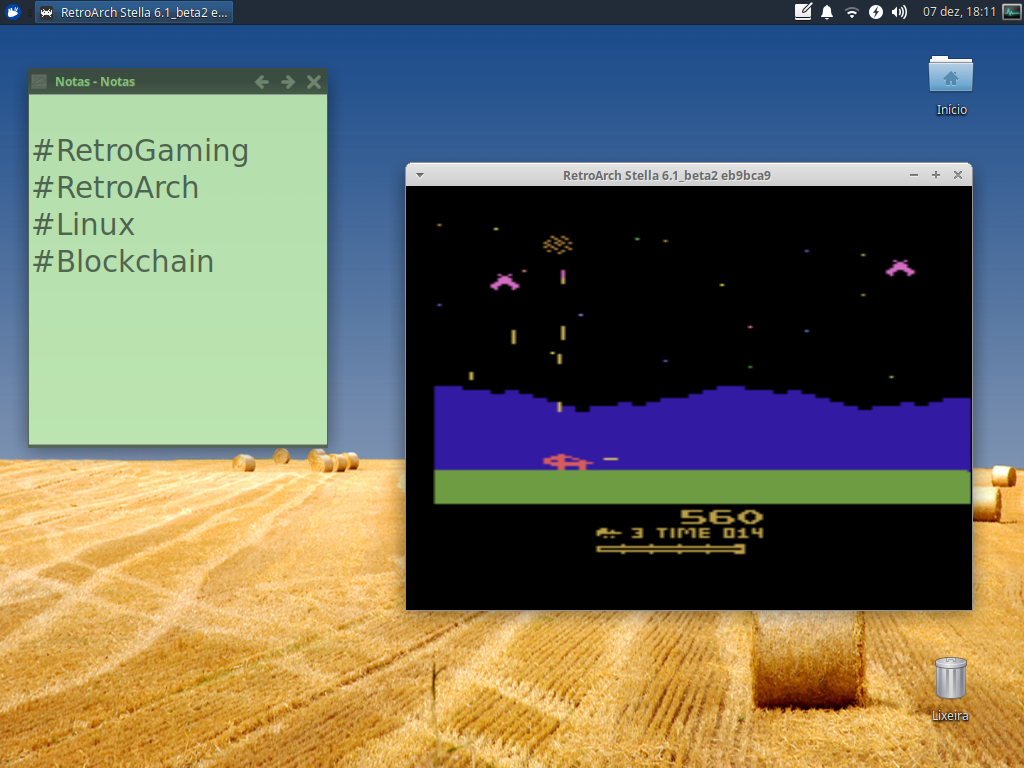The height and width of the screenshot is (768, 1024).
Task: Go to next note with right arrow
Action: point(288,82)
